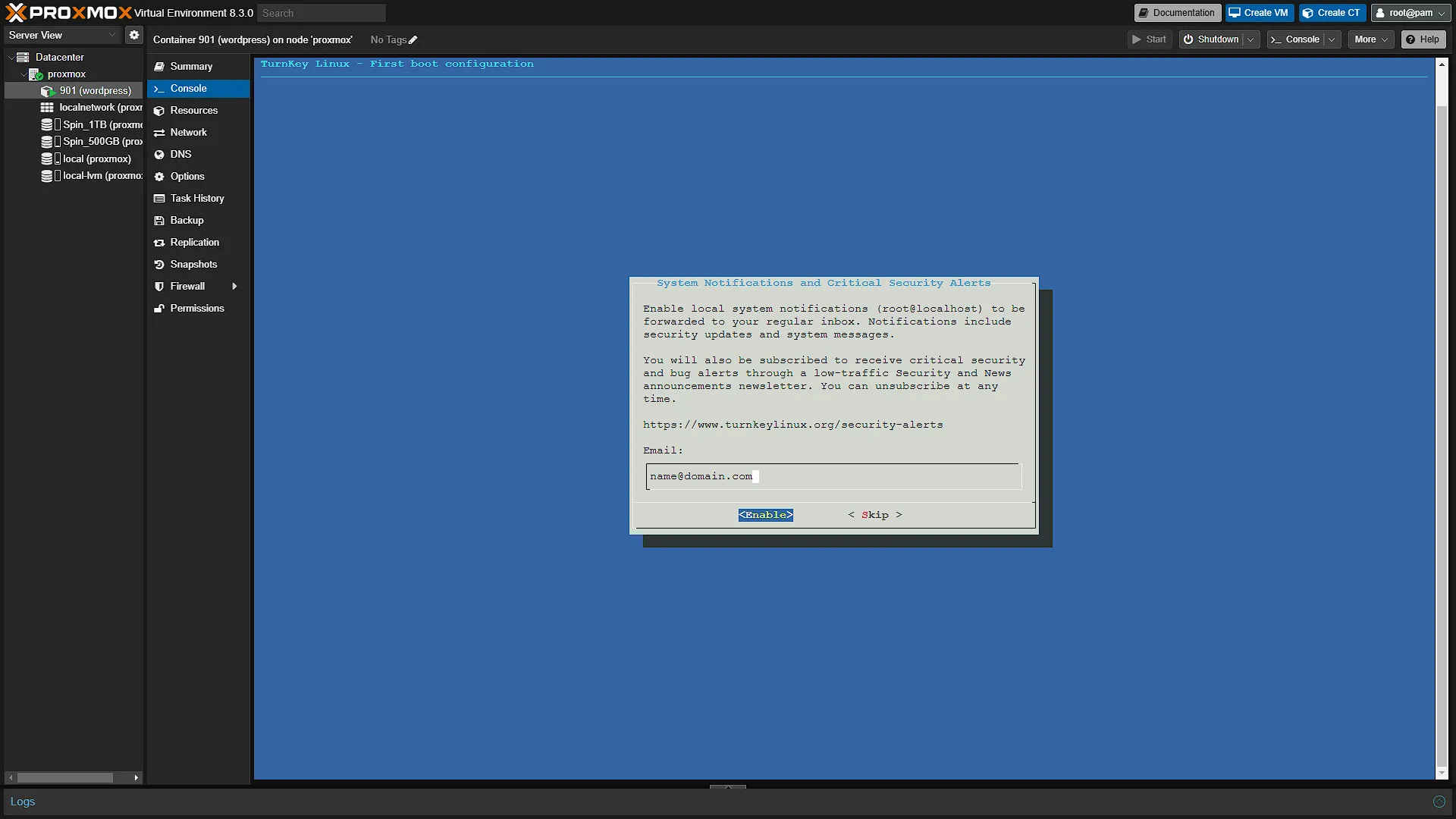
Task: Click the Help button
Action: 1423,39
